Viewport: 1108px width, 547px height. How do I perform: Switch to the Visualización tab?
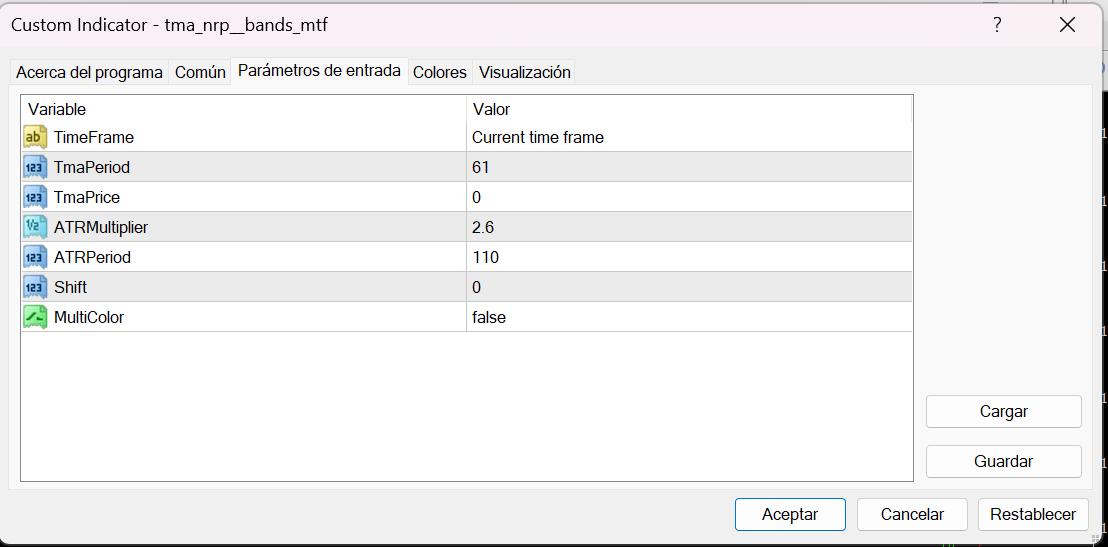[525, 72]
